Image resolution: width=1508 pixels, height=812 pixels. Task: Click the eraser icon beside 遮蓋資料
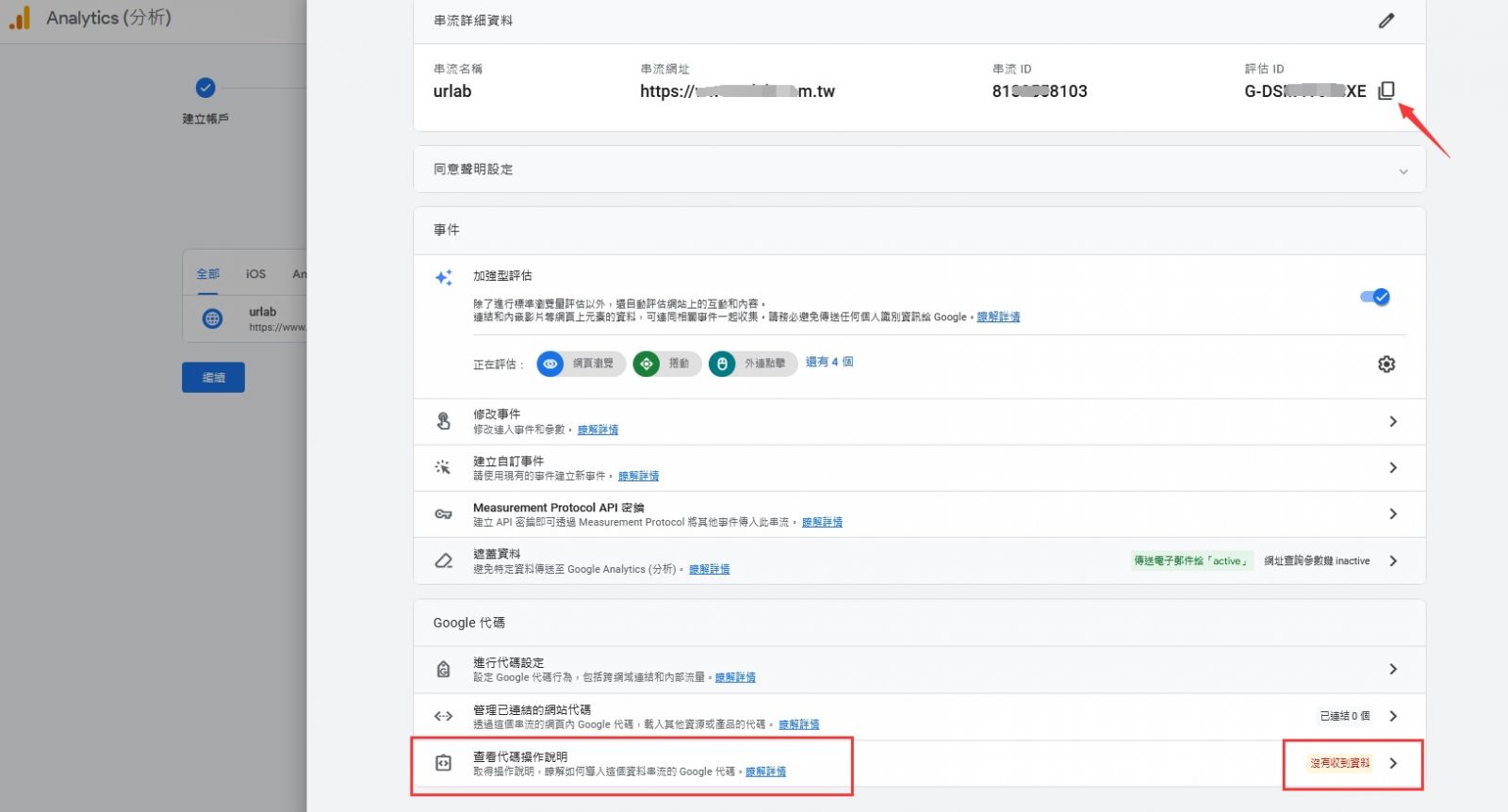[x=443, y=560]
